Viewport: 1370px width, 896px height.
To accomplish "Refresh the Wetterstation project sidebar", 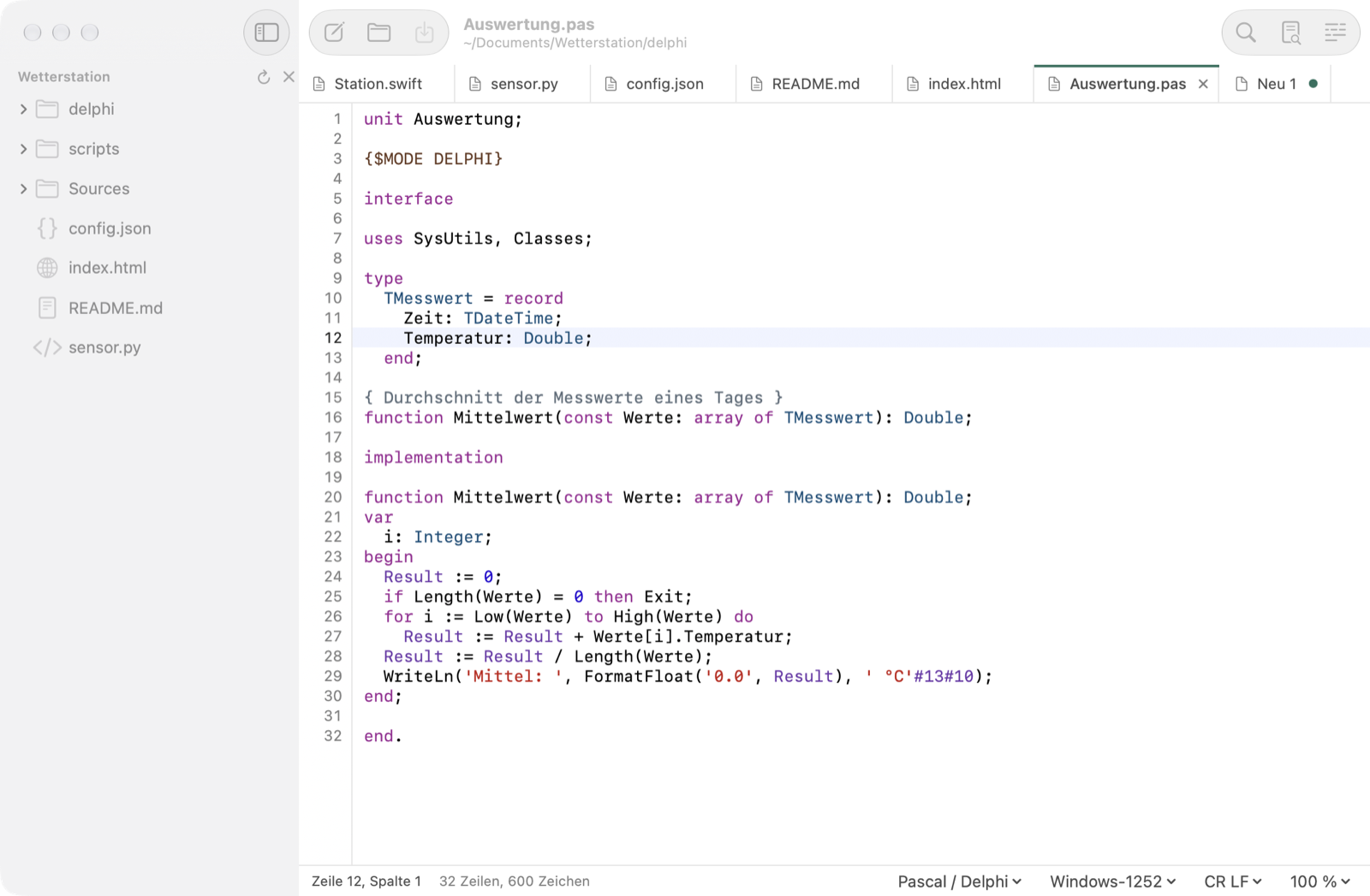I will pyautogui.click(x=264, y=77).
